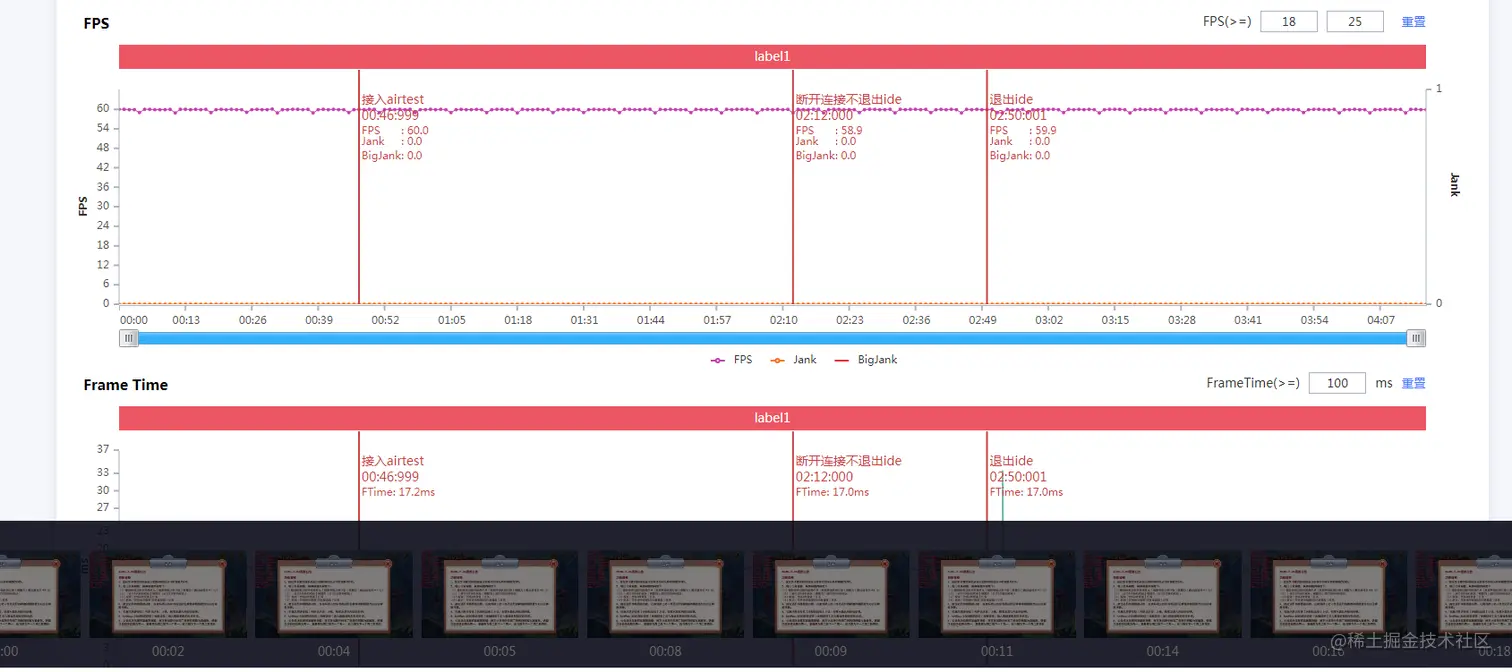Image resolution: width=1512 pixels, height=672 pixels.
Task: Open the video thumbnail at 00:16
Action: pyautogui.click(x=1329, y=594)
